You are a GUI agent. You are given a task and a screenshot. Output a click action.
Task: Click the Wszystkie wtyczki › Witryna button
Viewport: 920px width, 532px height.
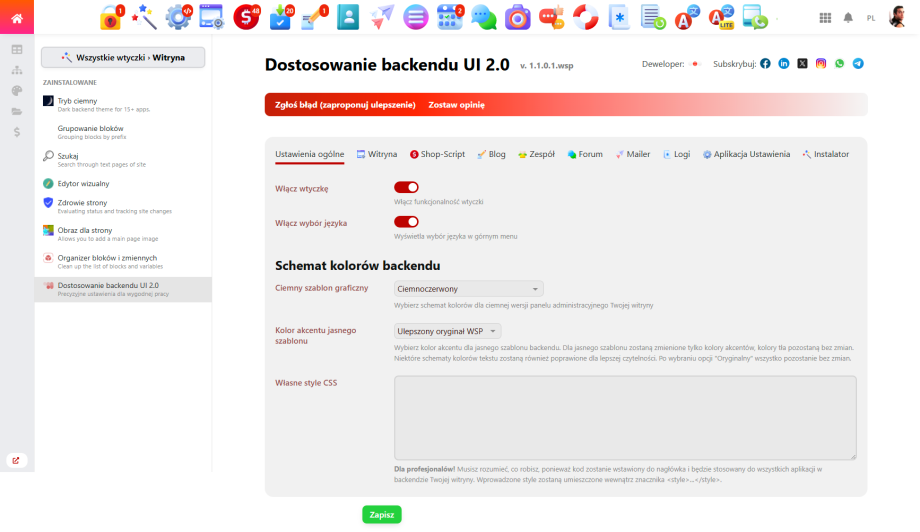tap(123, 57)
